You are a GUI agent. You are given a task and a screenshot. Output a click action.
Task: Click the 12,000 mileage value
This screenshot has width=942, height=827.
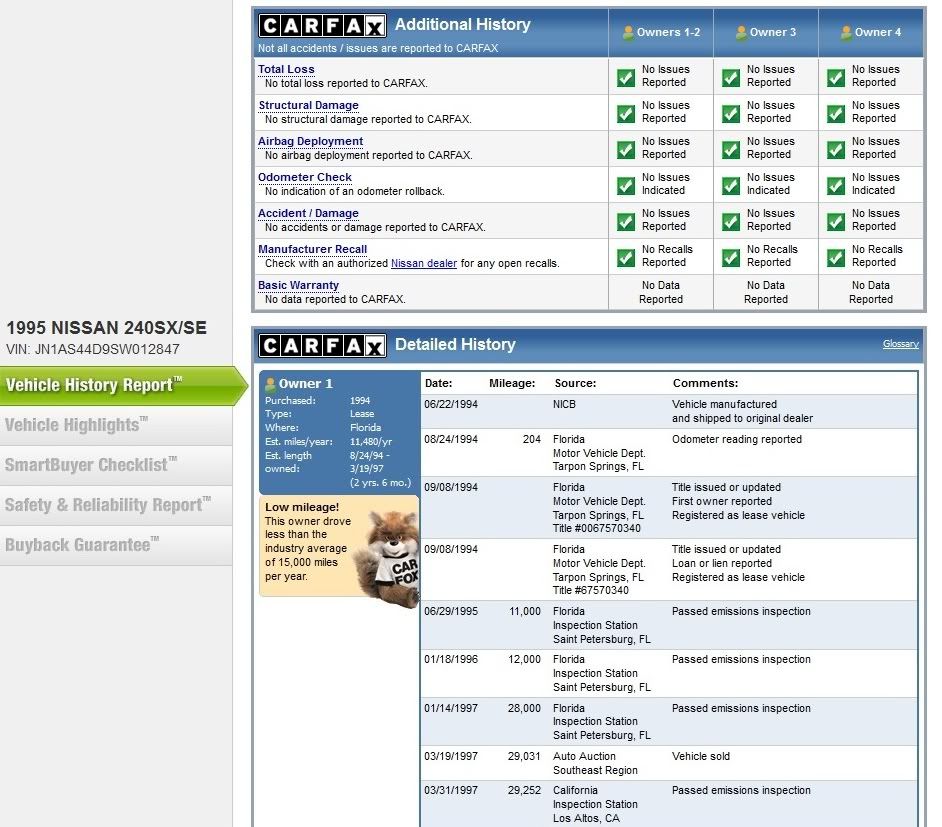click(x=524, y=659)
